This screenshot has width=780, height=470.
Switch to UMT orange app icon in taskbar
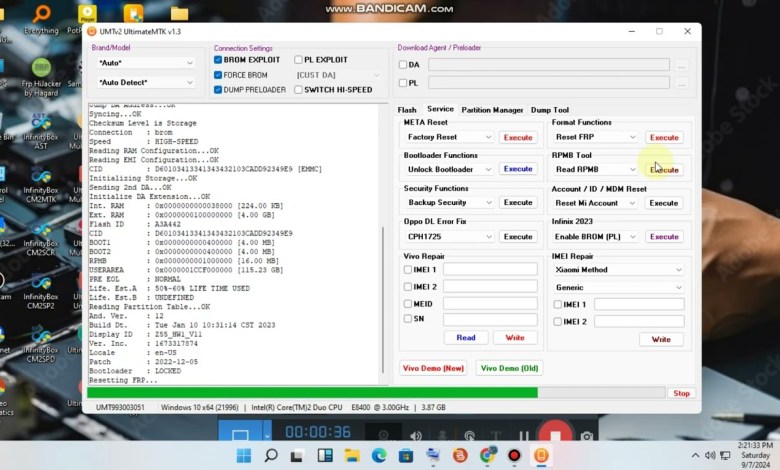pos(541,455)
